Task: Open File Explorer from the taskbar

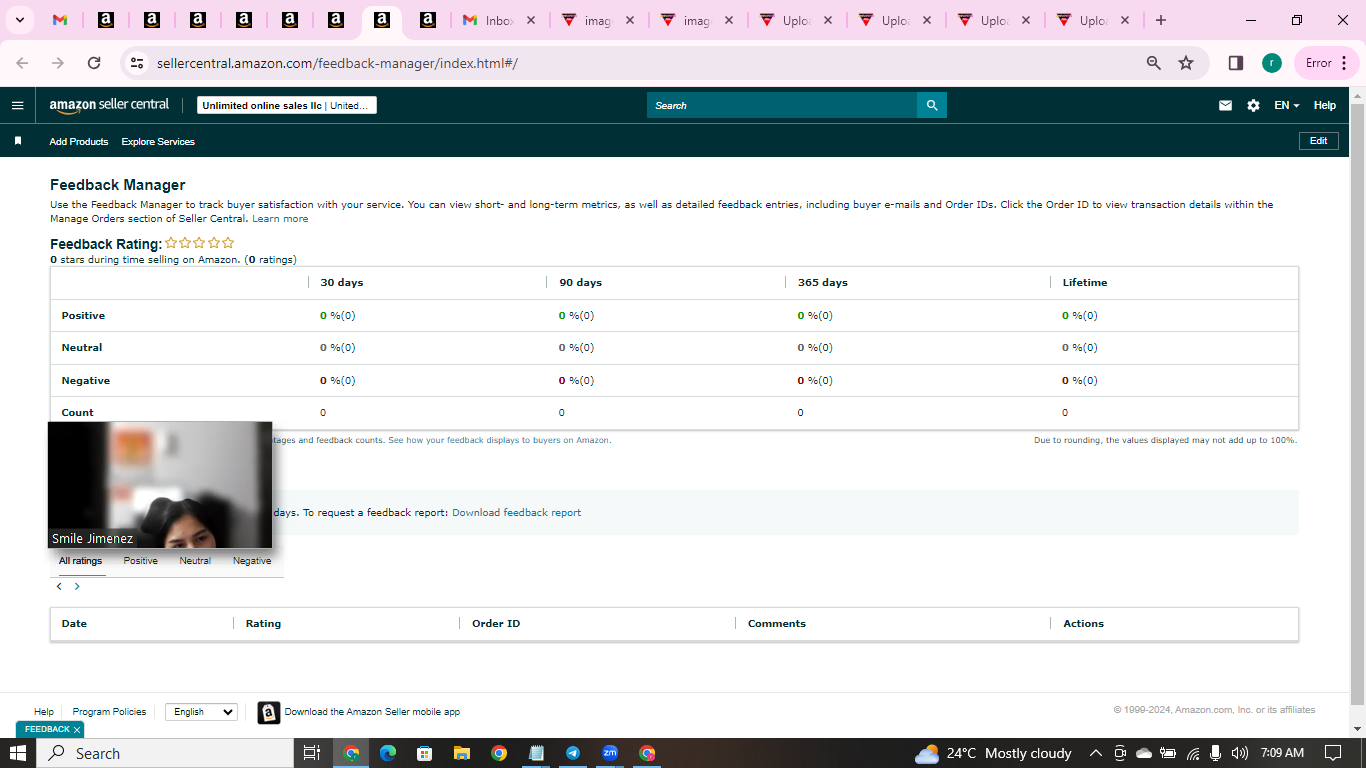Action: pyautogui.click(x=461, y=753)
